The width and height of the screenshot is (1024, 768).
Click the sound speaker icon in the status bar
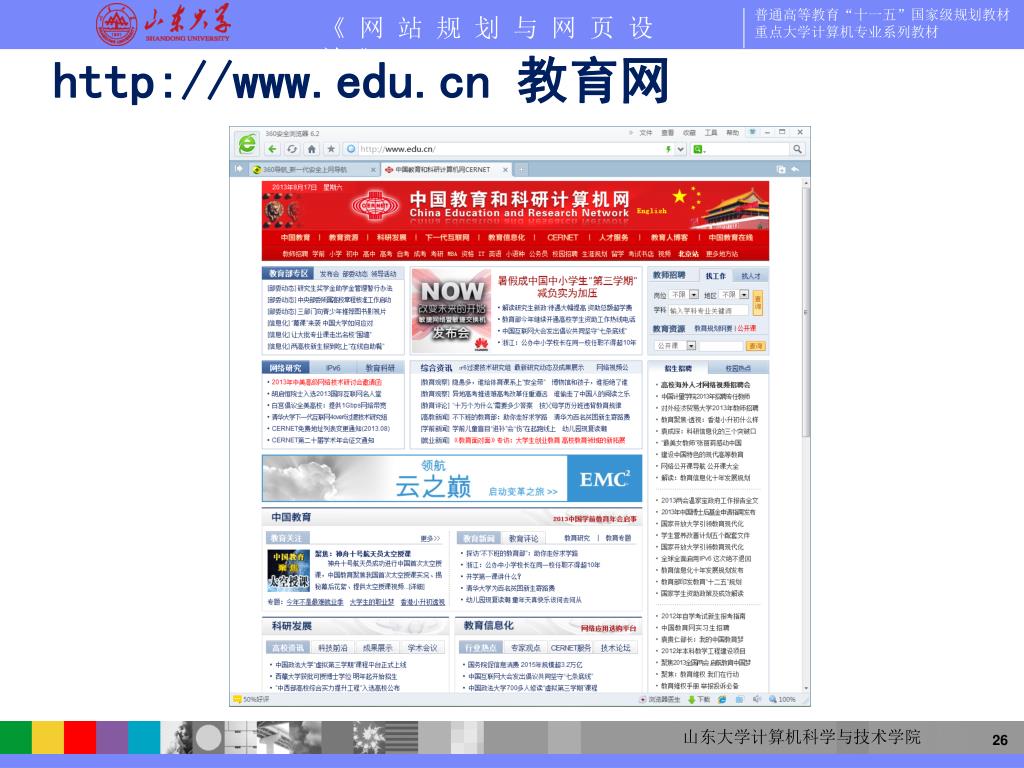(x=757, y=699)
